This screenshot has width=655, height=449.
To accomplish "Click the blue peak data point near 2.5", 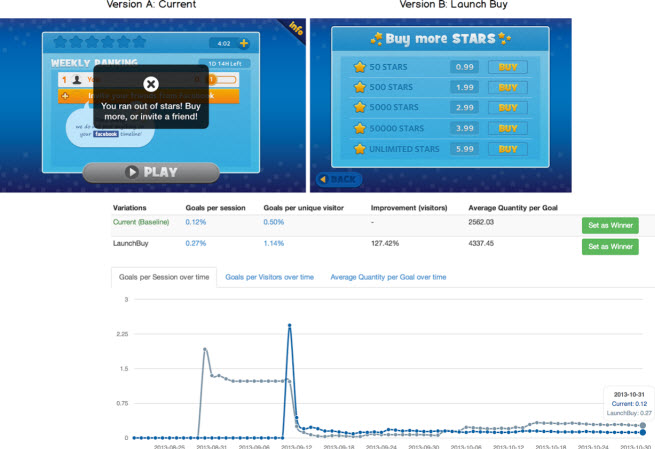I will (289, 325).
